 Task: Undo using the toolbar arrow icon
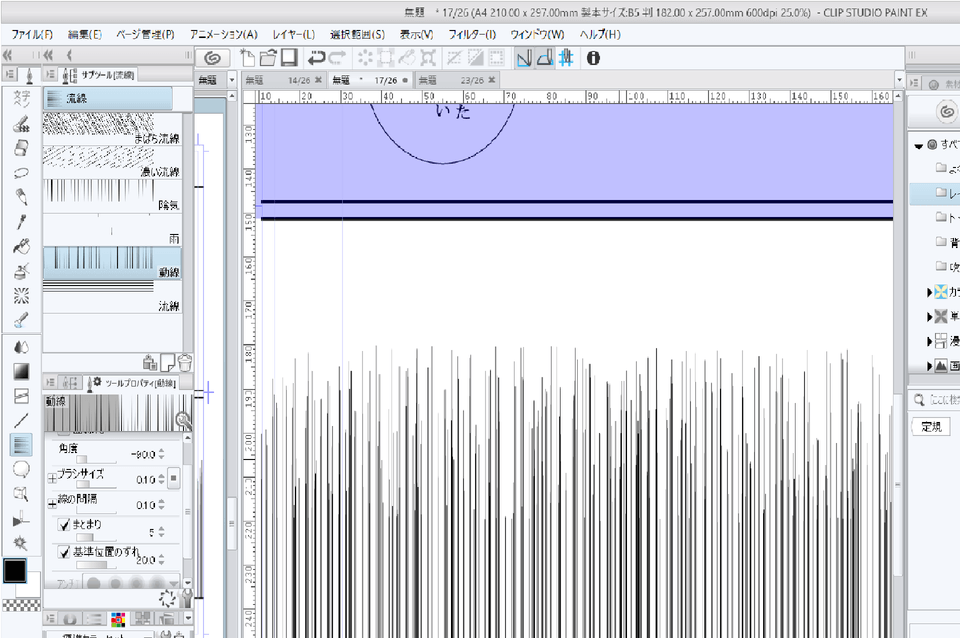point(317,58)
